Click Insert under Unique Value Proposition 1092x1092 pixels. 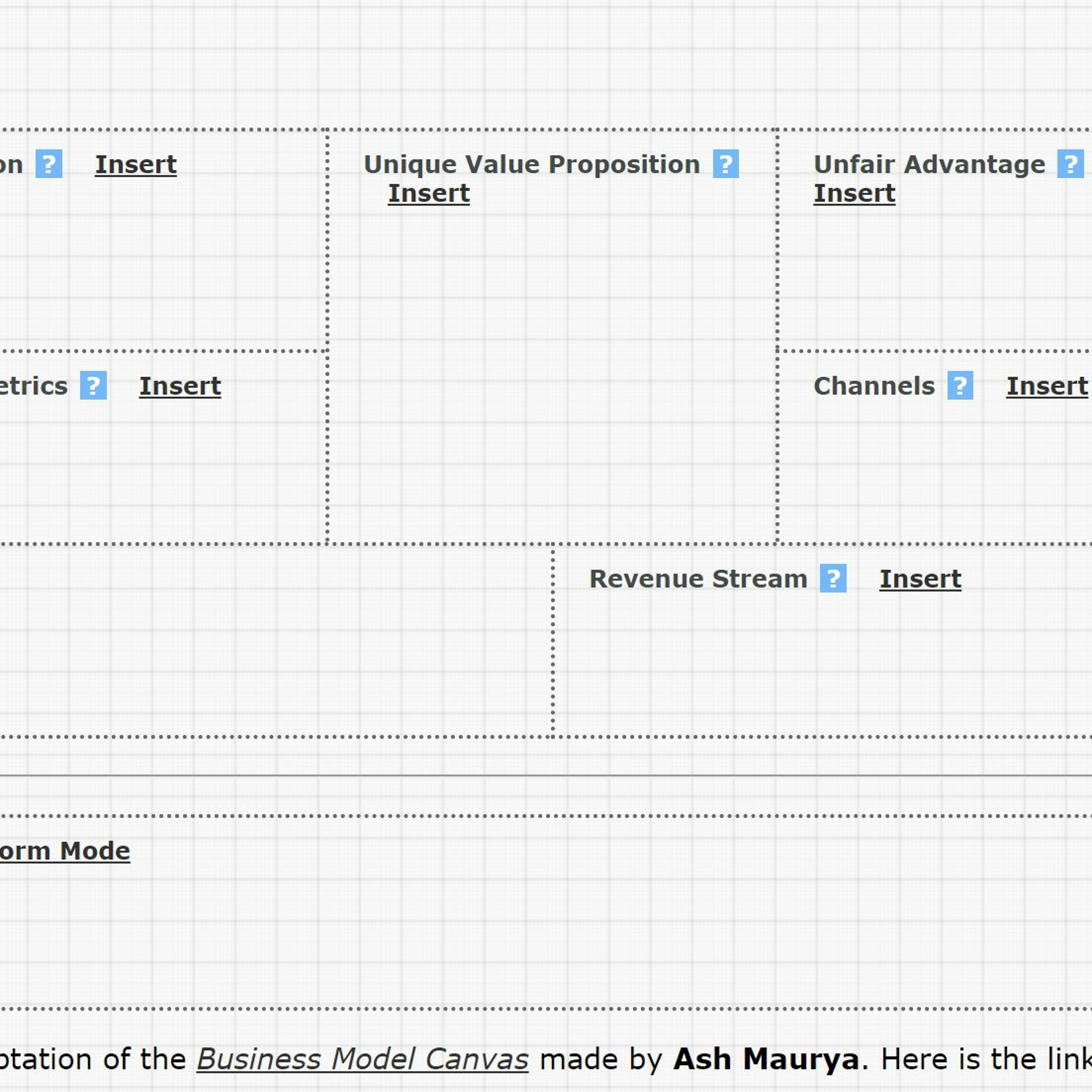[x=428, y=193]
